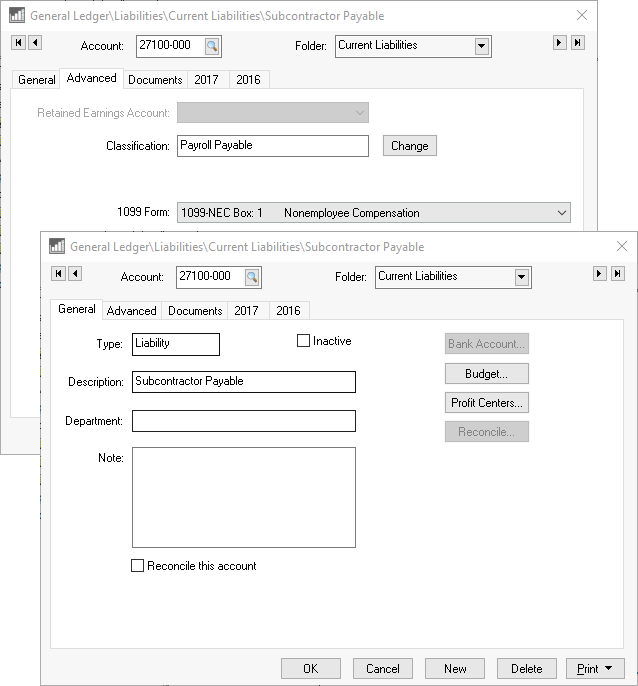Expand the 1099 Form dropdown
Screen dimensions: 638x686
[x=560, y=213]
